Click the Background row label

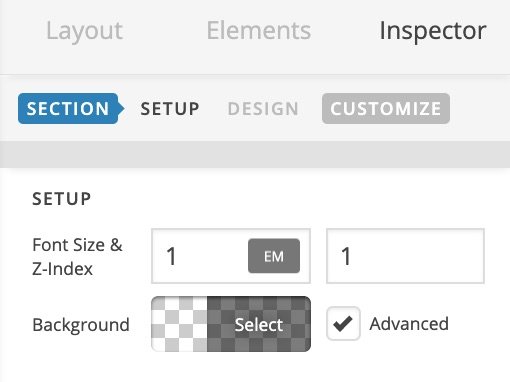point(81,325)
